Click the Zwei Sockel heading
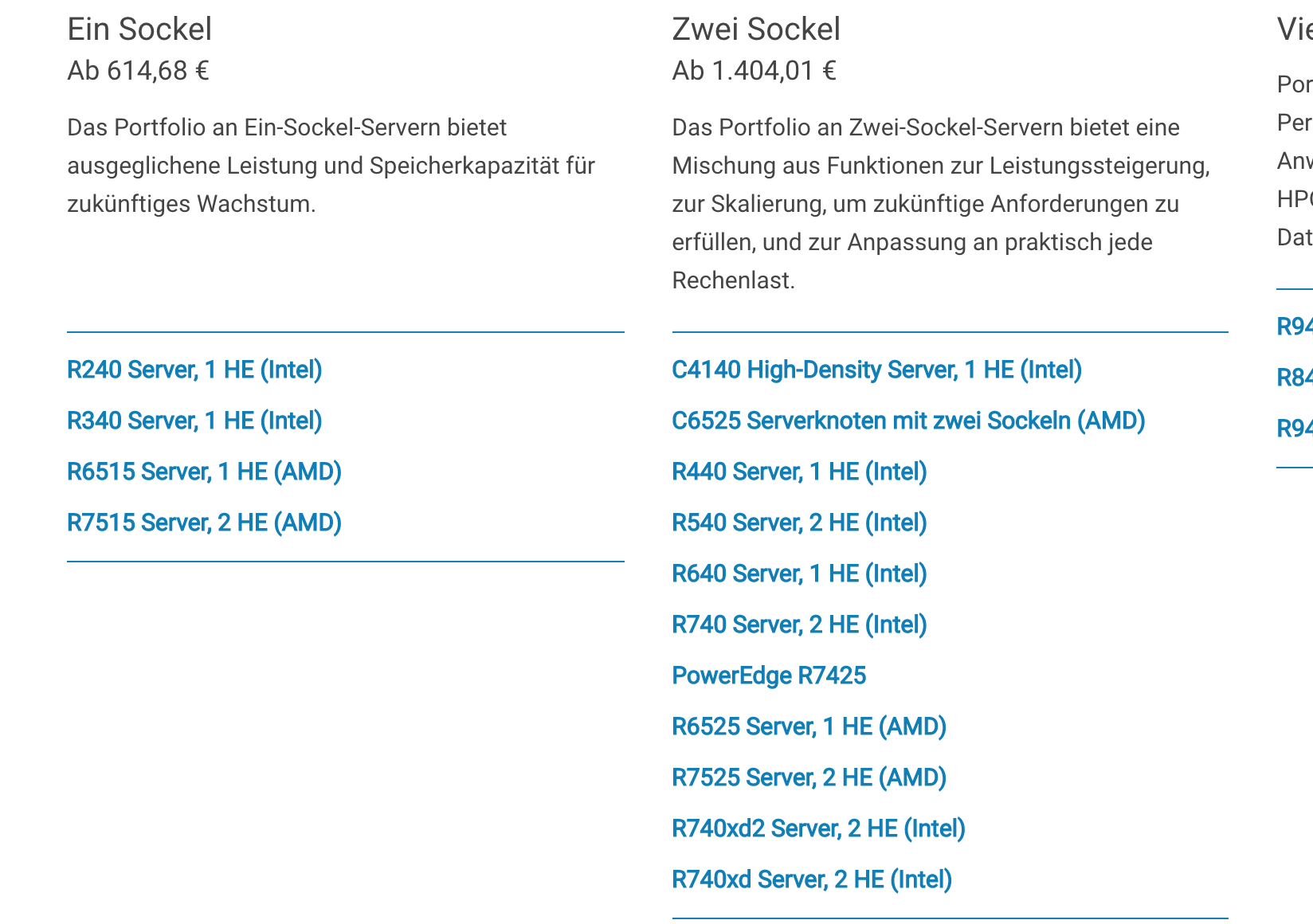This screenshot has height=924, width=1313. 756,29
